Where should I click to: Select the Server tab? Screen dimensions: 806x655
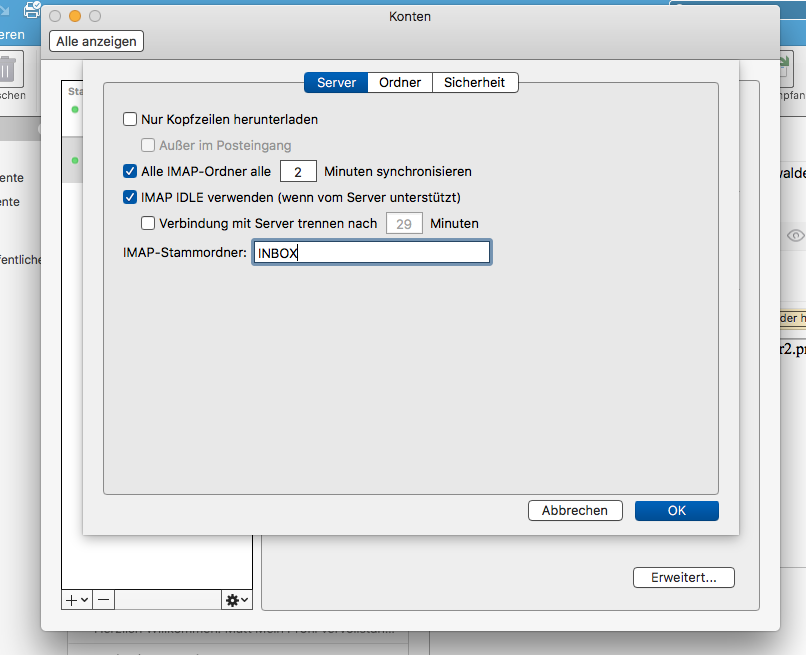[x=336, y=83]
